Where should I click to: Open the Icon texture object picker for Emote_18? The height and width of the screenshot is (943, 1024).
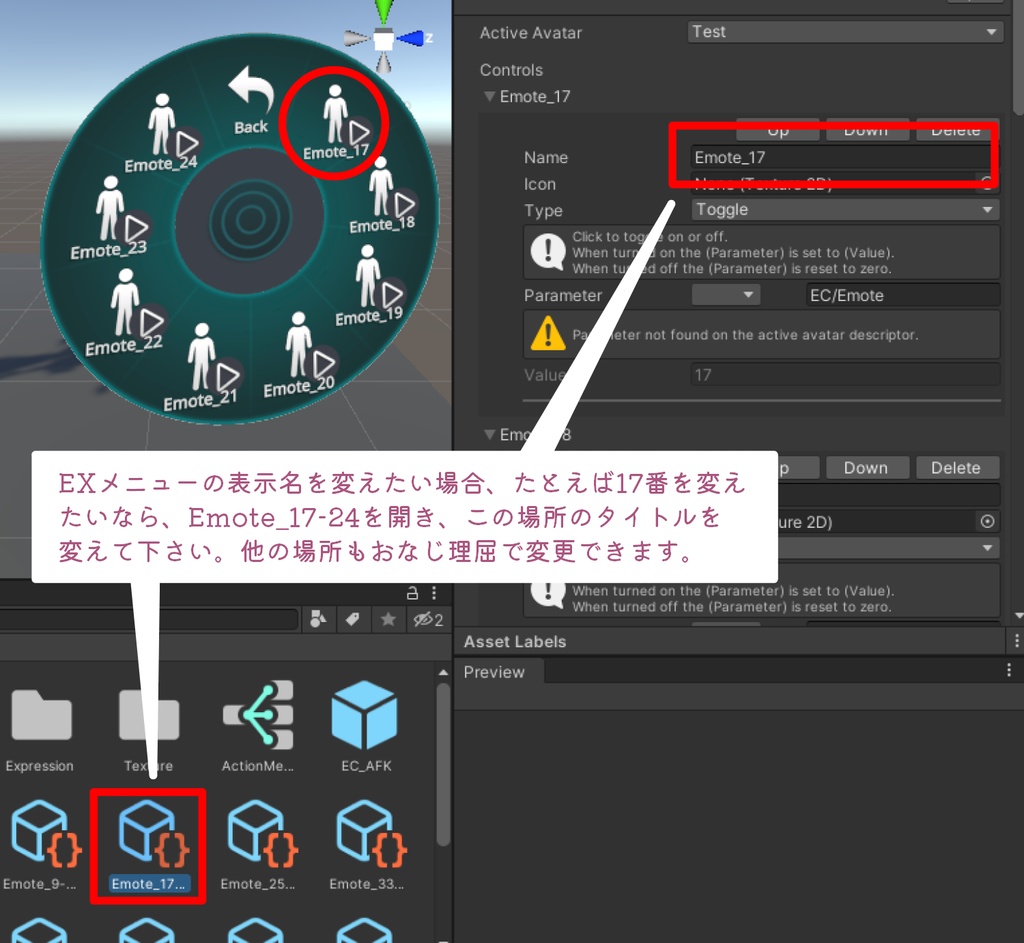(x=987, y=521)
